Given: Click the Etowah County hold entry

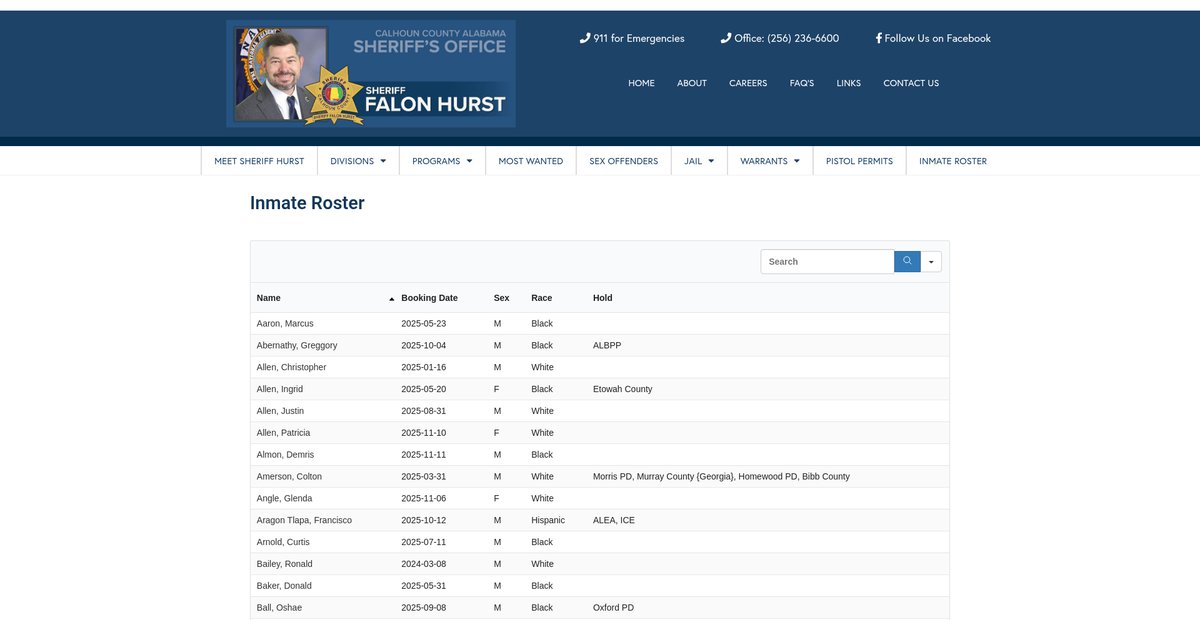Looking at the screenshot, I should coord(622,389).
